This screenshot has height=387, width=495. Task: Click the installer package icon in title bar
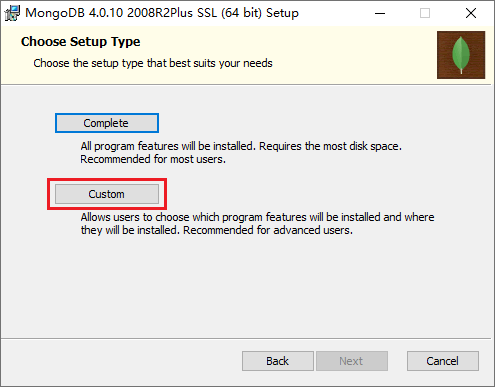coord(12,13)
